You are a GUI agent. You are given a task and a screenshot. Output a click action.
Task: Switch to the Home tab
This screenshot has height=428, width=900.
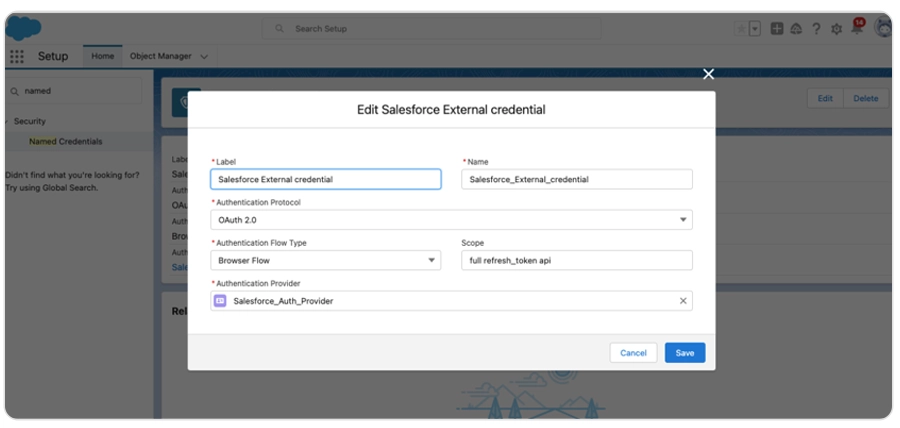click(x=103, y=57)
